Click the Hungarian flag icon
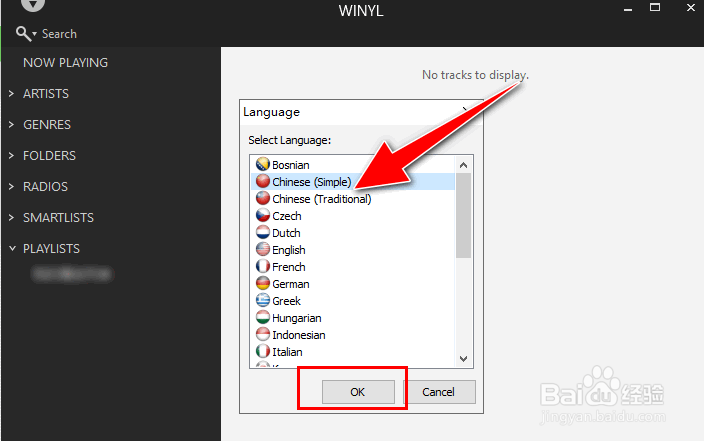The height and width of the screenshot is (441, 704). tap(263, 317)
